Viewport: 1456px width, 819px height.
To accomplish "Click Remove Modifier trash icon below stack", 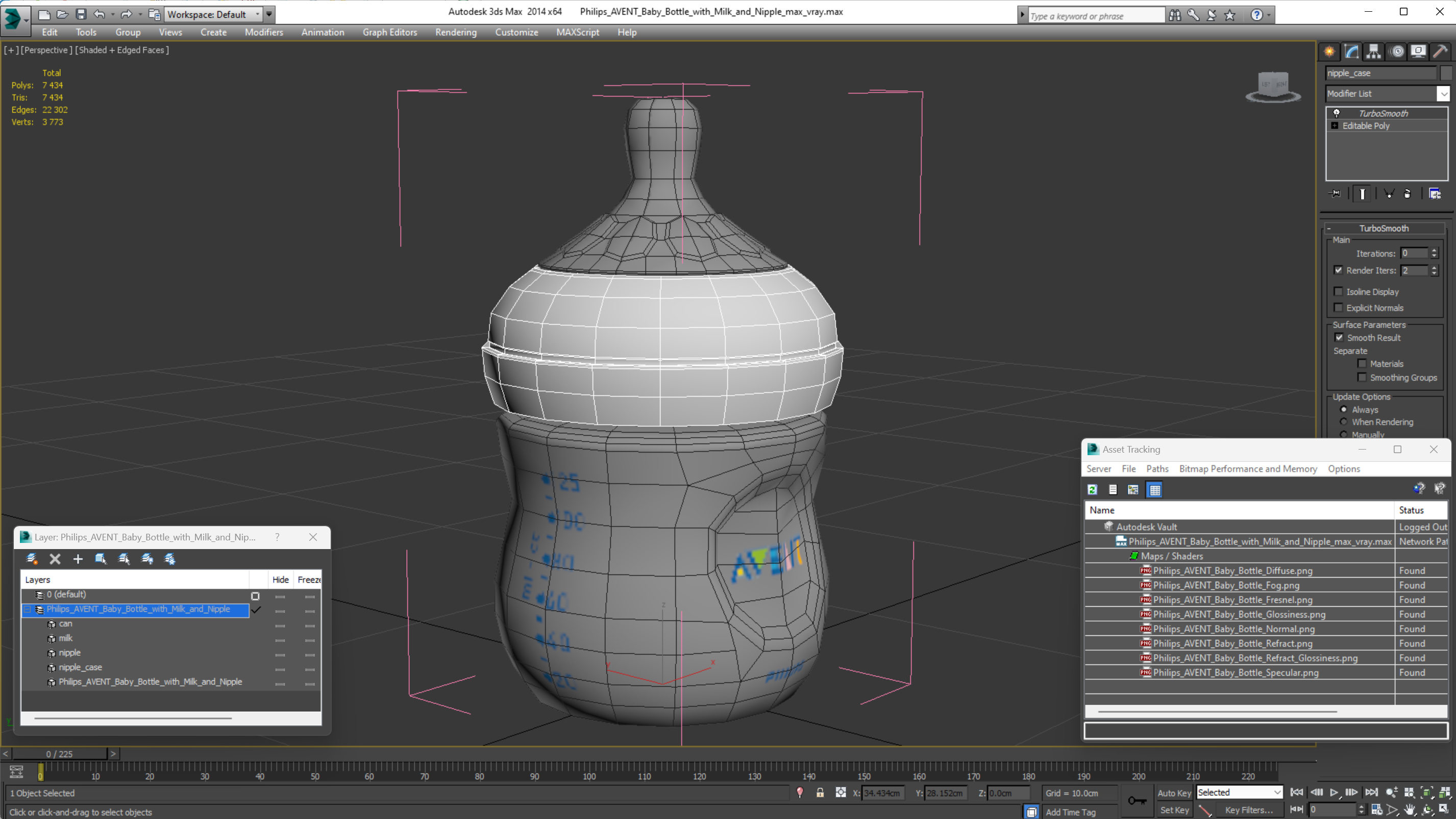I will [x=1408, y=194].
